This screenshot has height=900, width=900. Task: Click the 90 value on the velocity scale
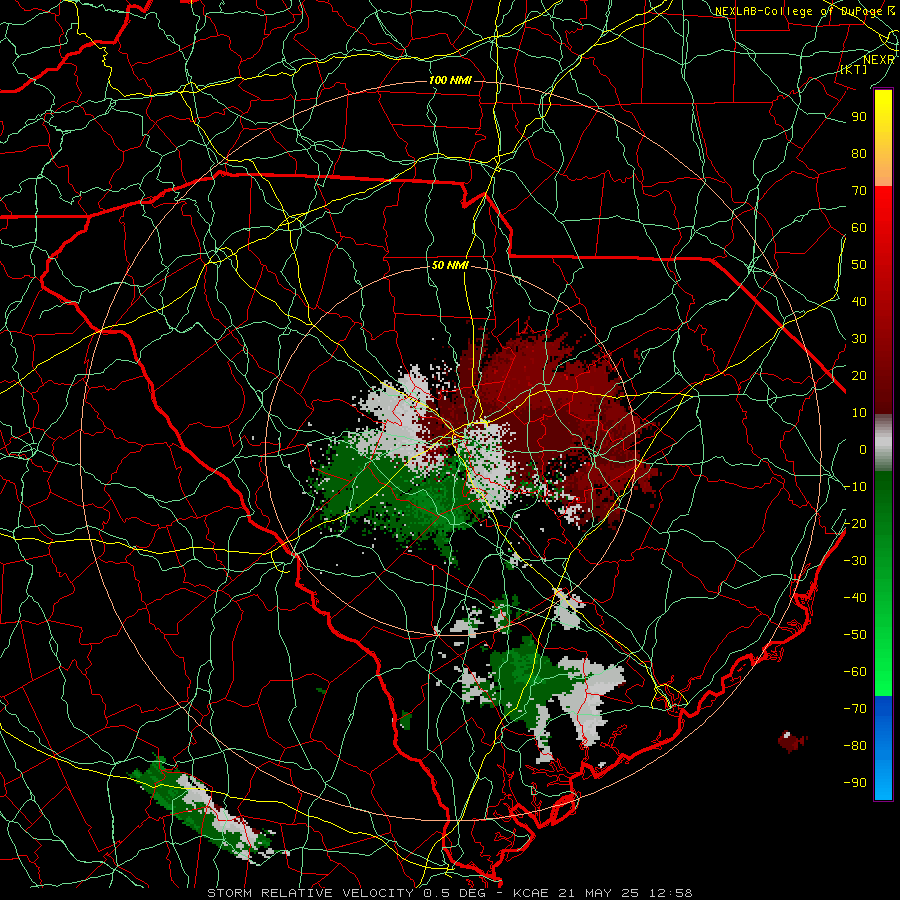[x=859, y=117]
